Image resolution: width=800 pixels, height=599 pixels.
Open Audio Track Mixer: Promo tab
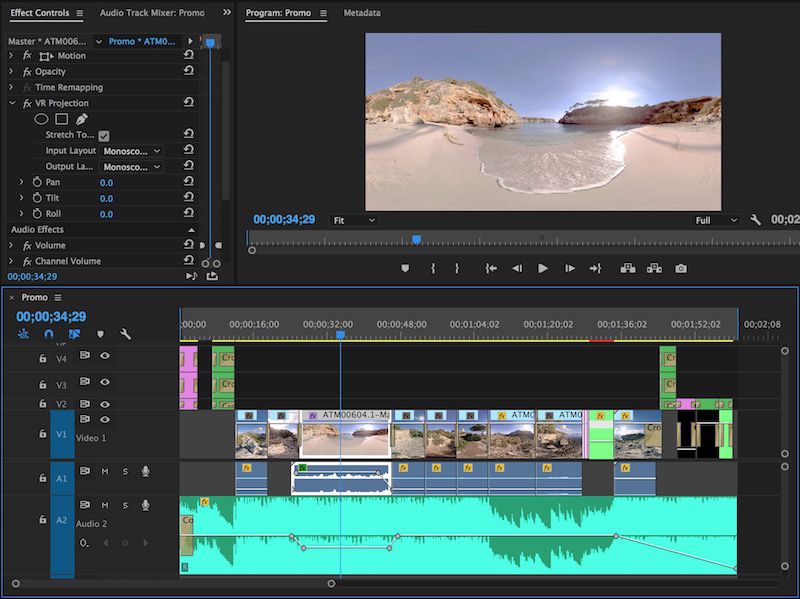tap(152, 13)
